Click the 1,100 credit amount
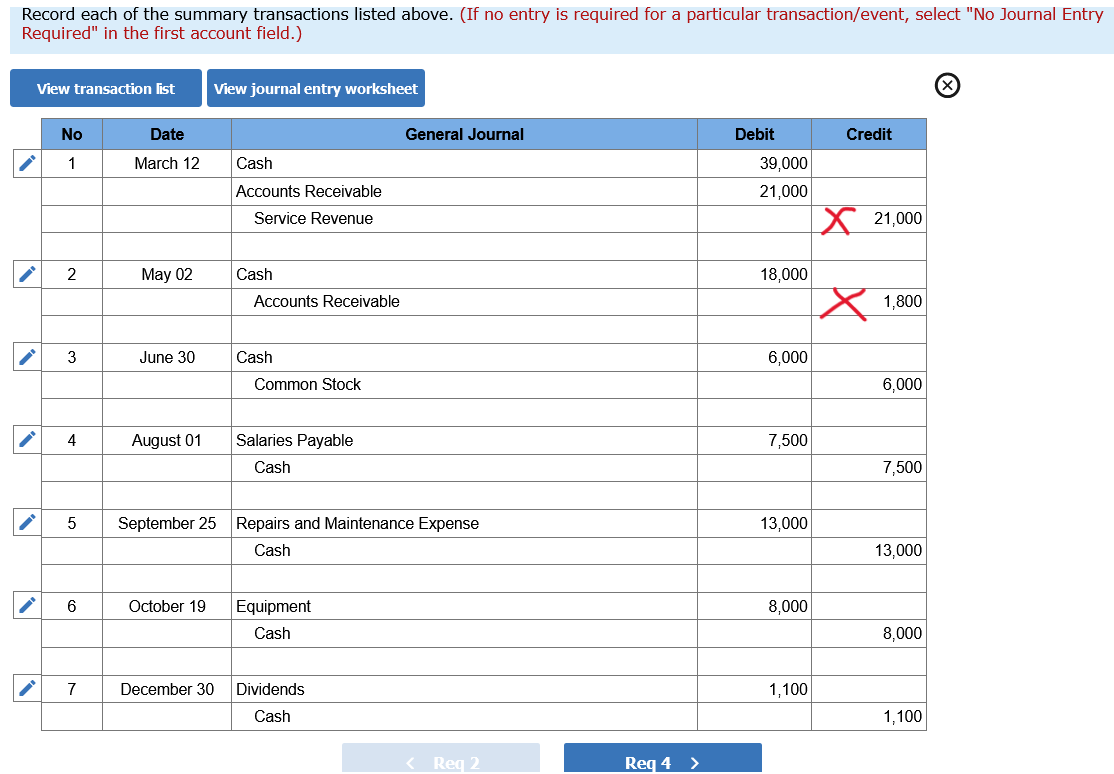 (869, 716)
